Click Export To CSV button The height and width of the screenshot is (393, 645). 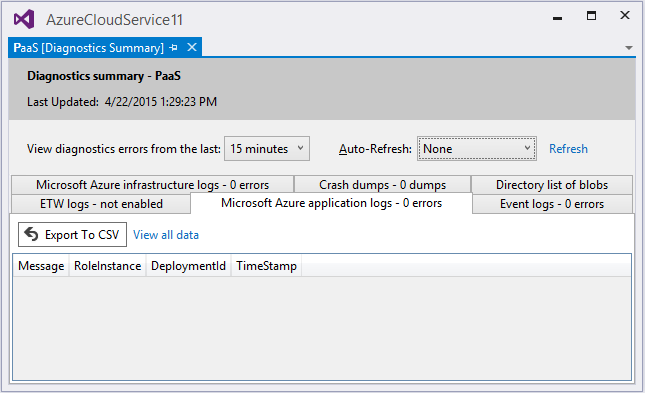72,235
